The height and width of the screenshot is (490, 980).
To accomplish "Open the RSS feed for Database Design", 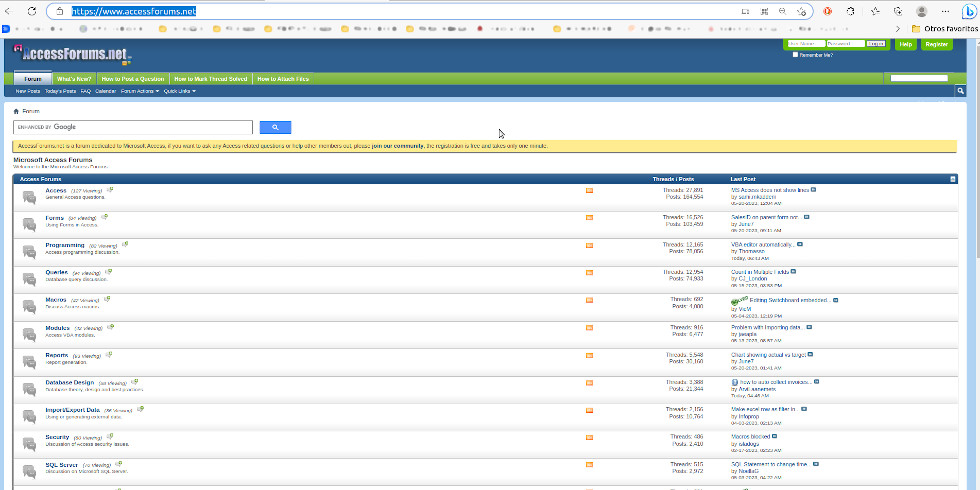I will 589,382.
